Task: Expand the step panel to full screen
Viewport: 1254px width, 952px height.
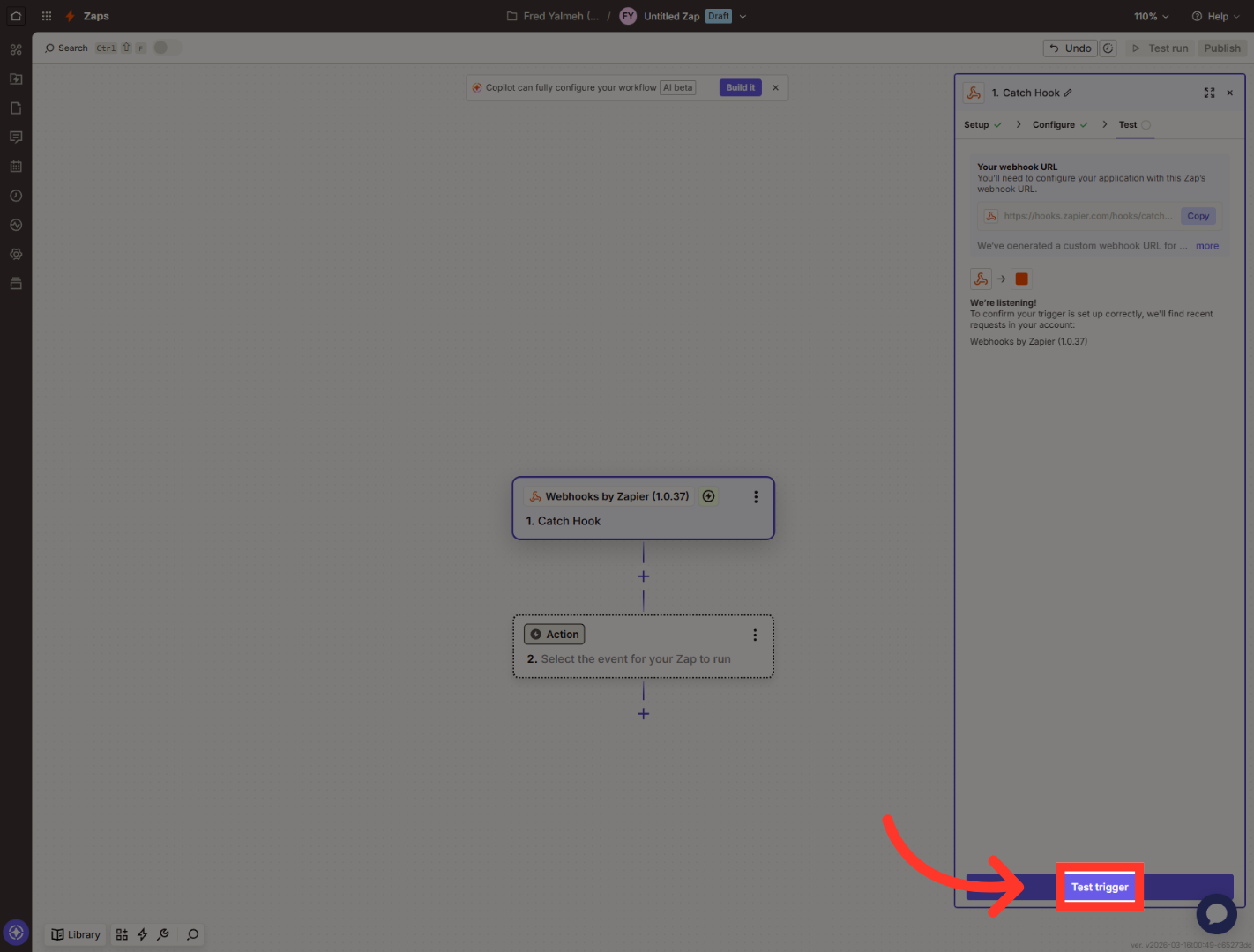Action: coord(1209,93)
